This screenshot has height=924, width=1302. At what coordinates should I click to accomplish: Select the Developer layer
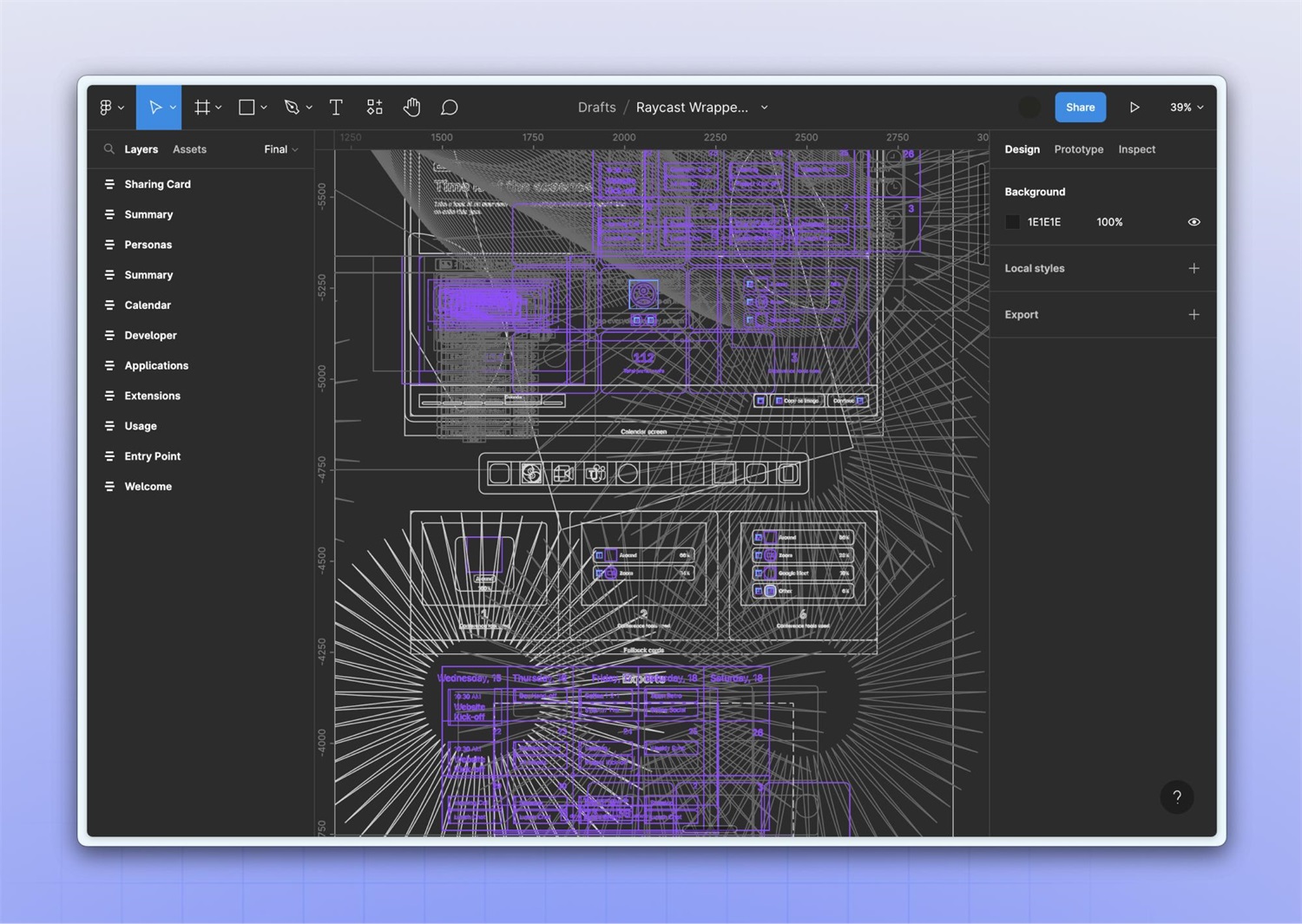point(201,335)
